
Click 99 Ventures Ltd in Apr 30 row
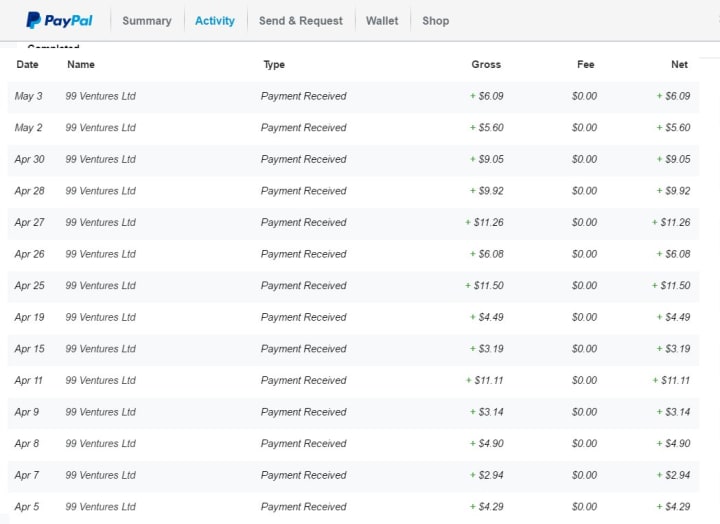point(101,159)
